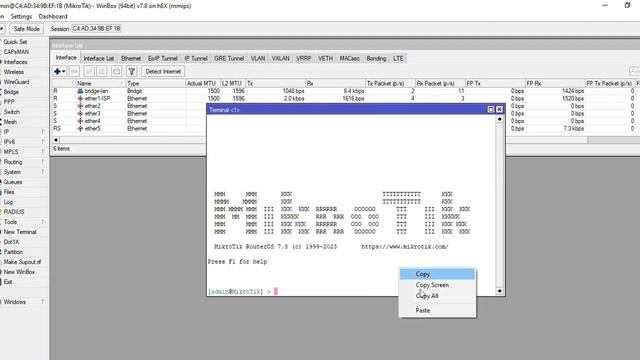Click the Remove (minus) toolbar button
This screenshot has width=640, height=360.
(x=74, y=71)
